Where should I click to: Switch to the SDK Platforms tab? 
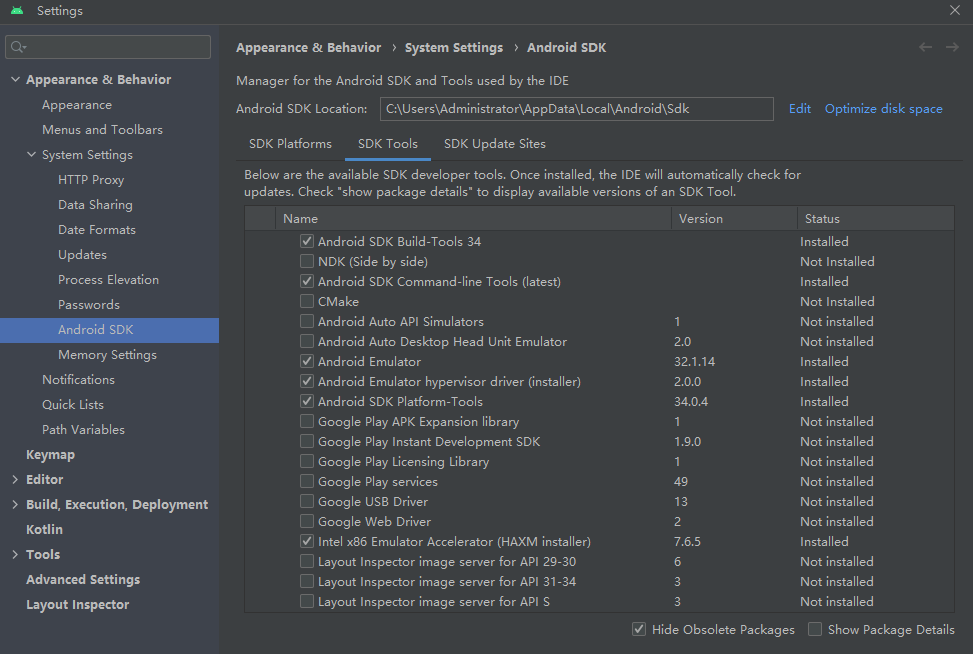click(290, 144)
